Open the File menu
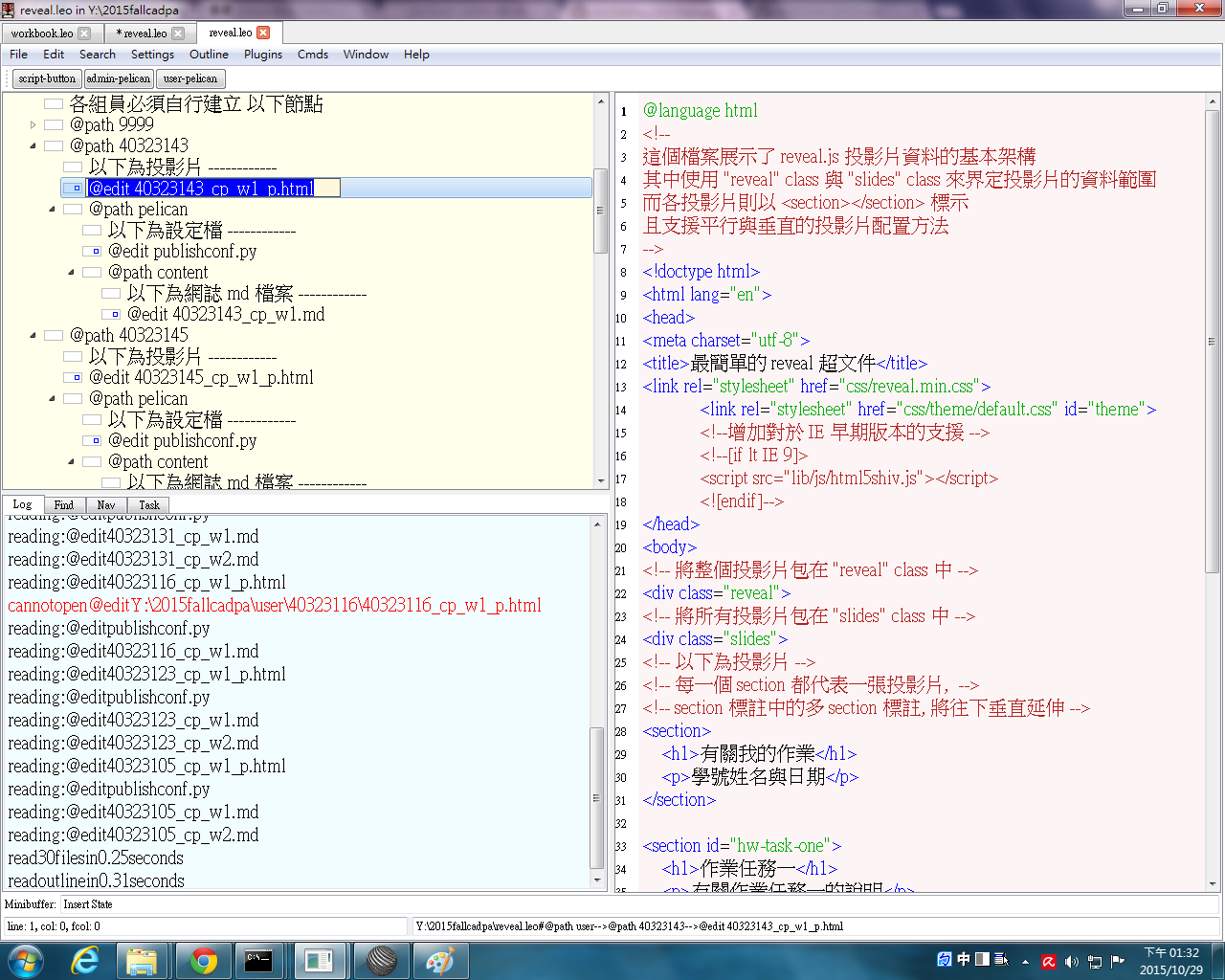 [x=18, y=55]
